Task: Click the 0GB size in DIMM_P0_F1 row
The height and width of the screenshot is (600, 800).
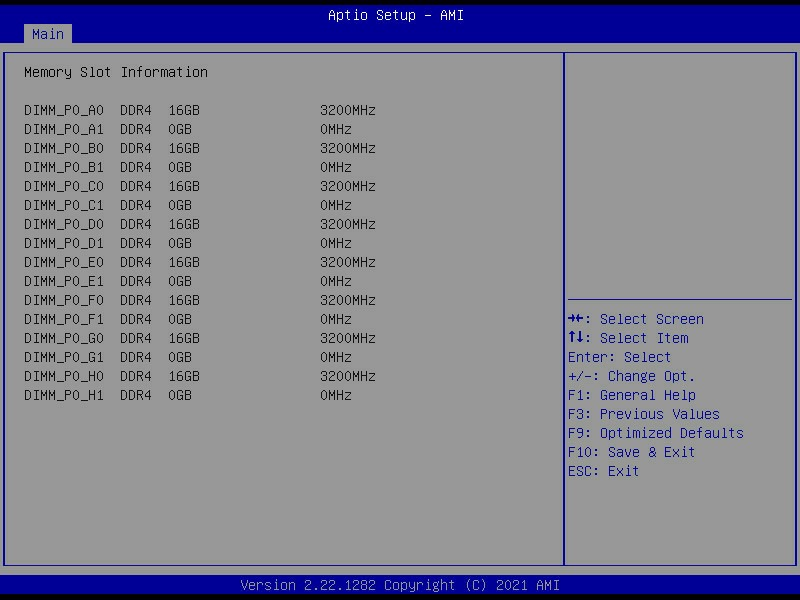Action: [x=180, y=319]
